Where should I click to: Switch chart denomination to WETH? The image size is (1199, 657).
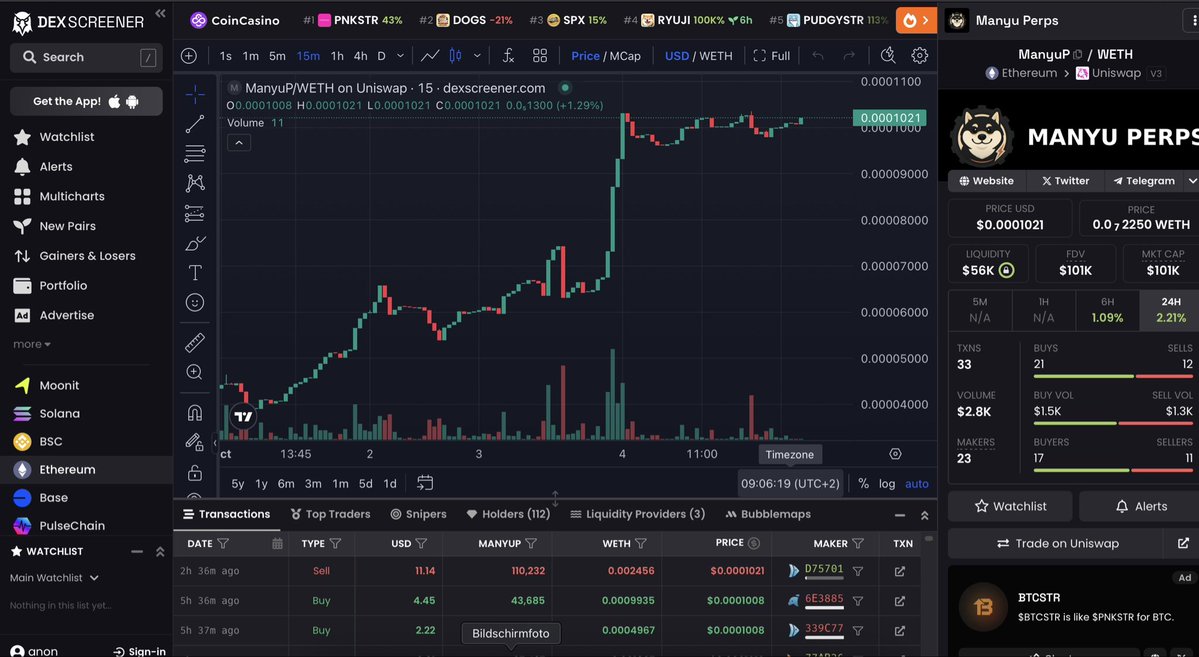tap(716, 56)
